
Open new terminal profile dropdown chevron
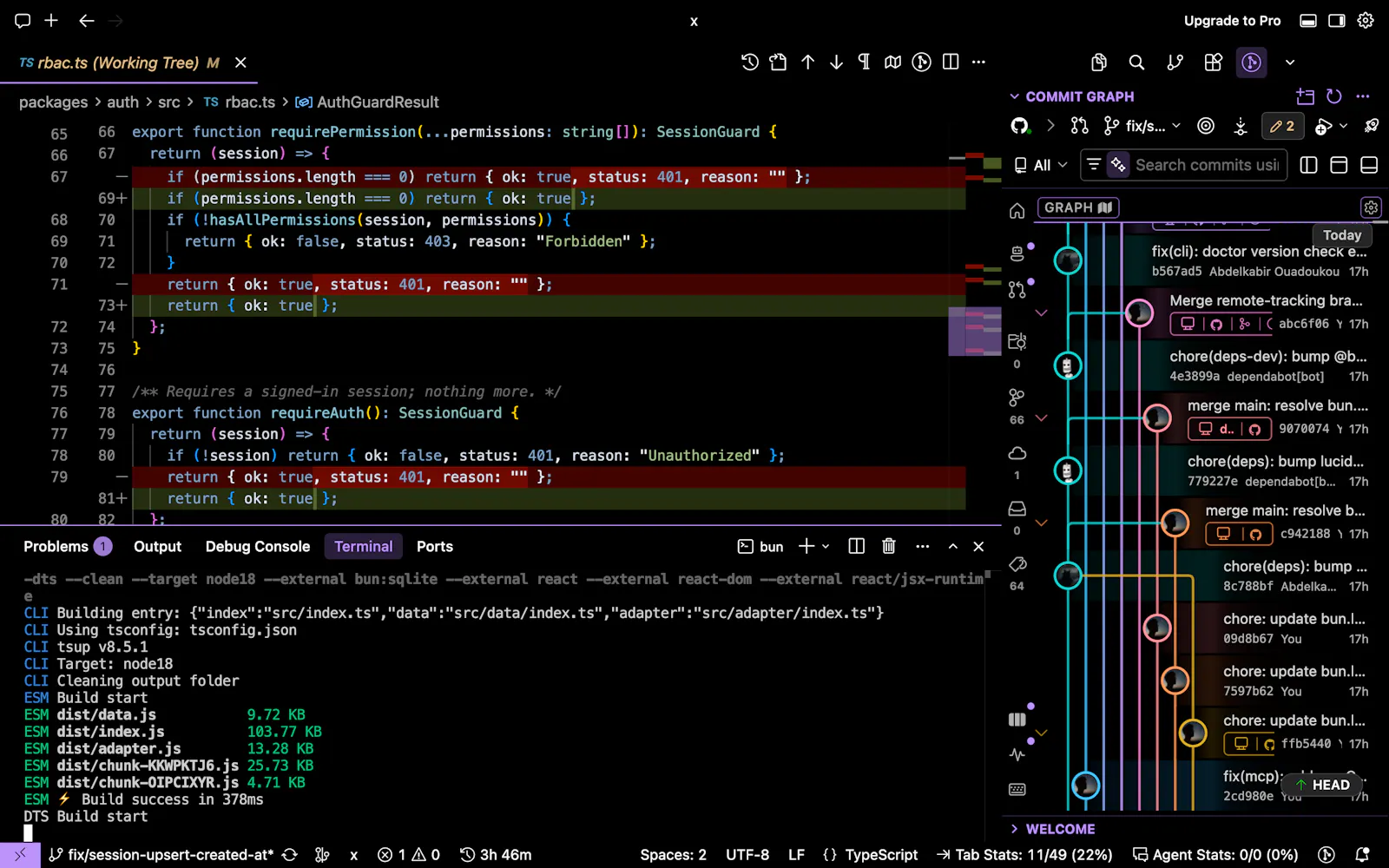point(826,546)
